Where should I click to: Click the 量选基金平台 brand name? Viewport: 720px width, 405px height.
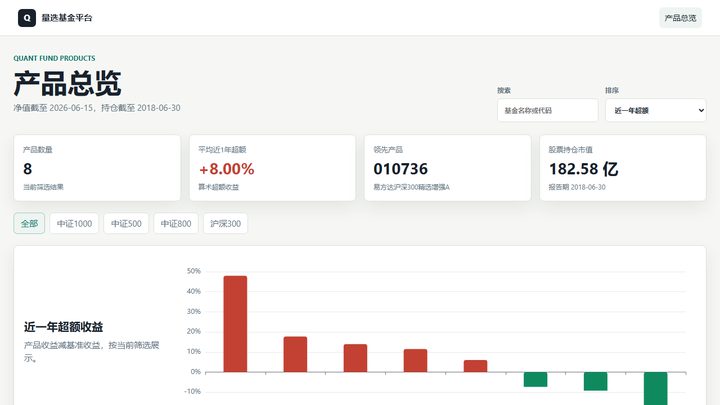point(67,18)
